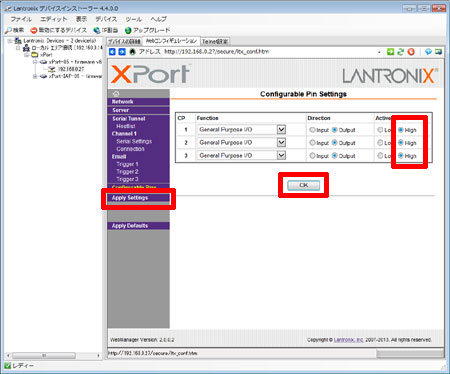The image size is (450, 374).
Task: Click the home icon beside the address label
Action: pyautogui.click(x=132, y=52)
